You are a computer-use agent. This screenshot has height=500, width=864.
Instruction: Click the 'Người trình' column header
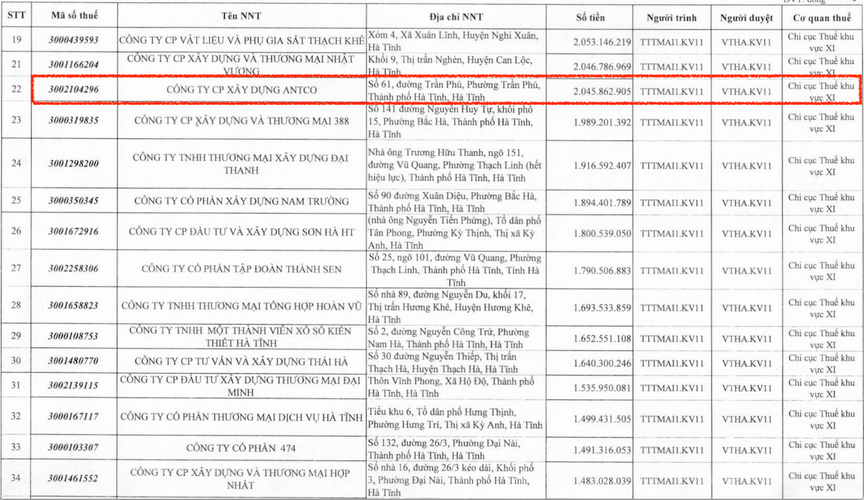671,18
